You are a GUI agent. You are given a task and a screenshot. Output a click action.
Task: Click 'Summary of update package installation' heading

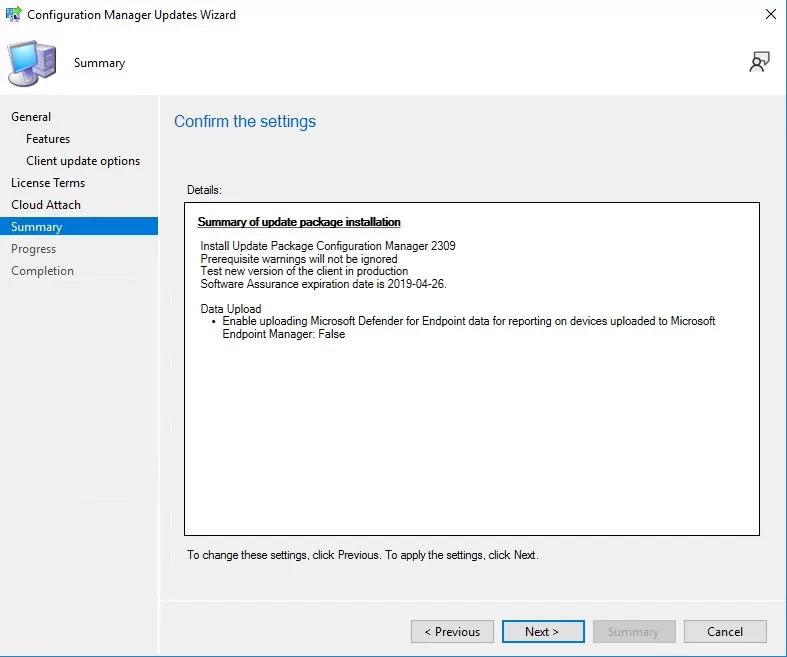pyautogui.click(x=299, y=222)
